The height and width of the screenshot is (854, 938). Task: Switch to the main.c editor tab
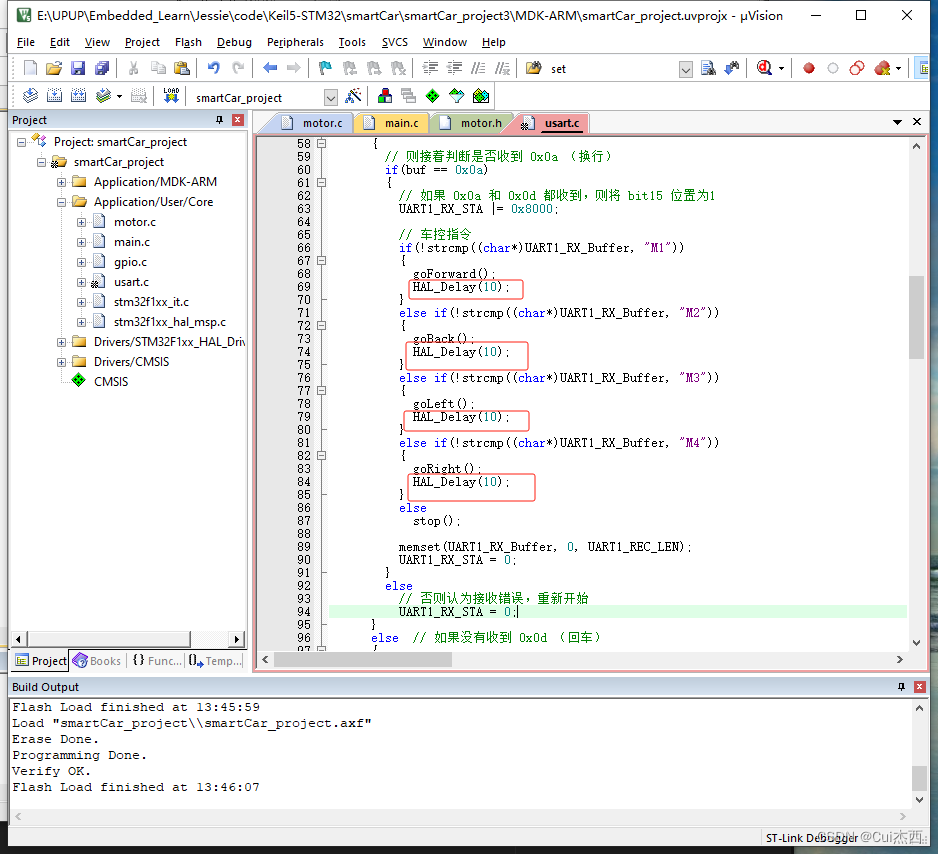pos(394,123)
